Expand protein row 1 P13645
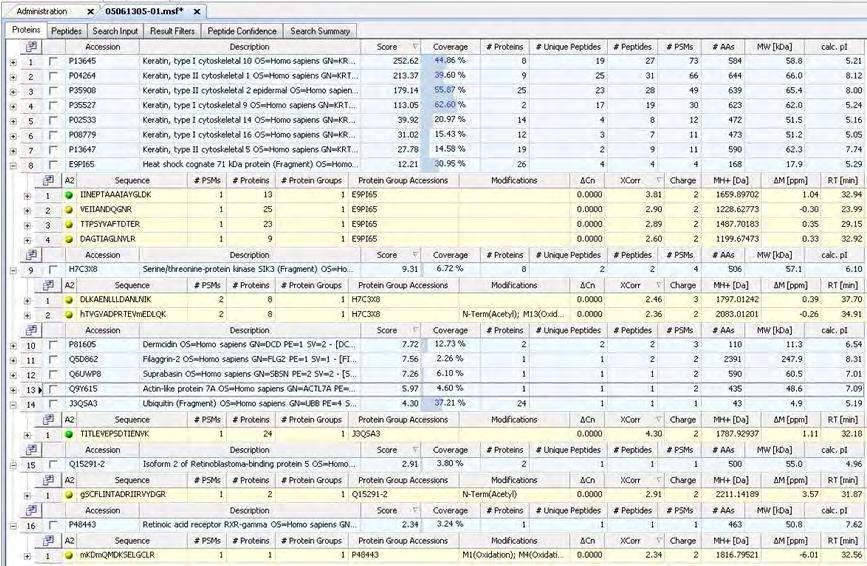867x566 pixels. coord(13,62)
